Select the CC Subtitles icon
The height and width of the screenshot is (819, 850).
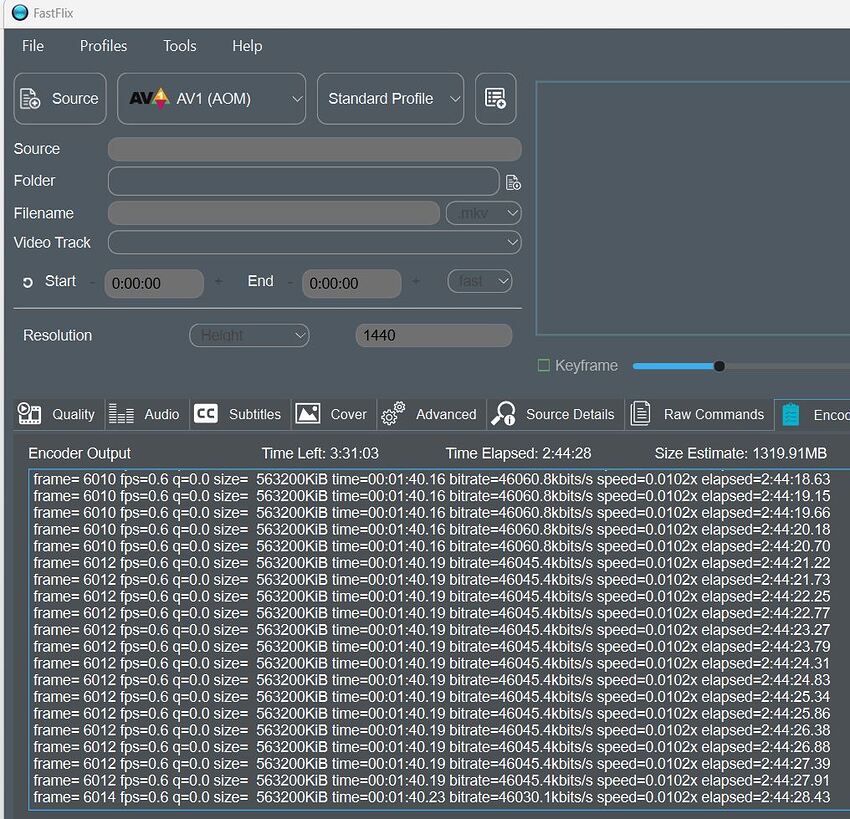pos(205,413)
